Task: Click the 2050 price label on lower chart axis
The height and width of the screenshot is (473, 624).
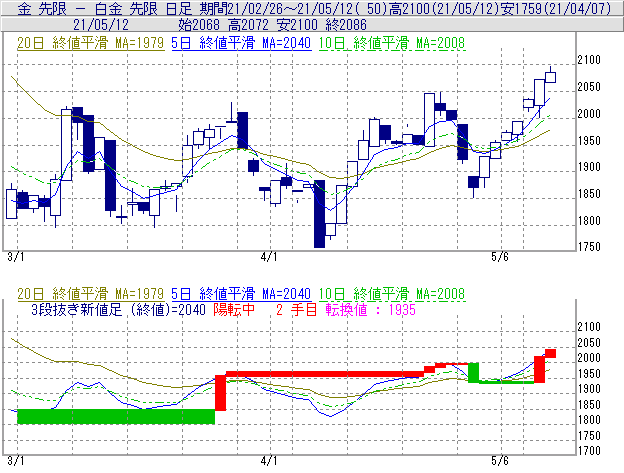Action: point(589,343)
